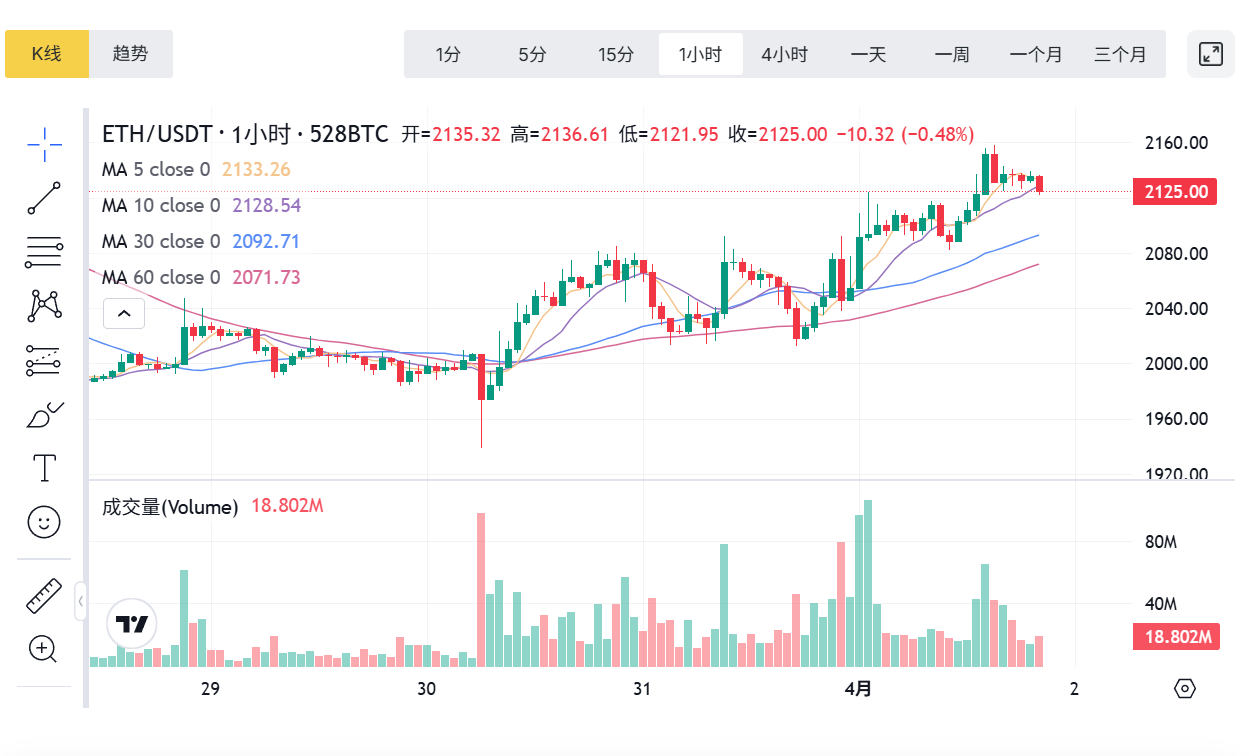Open the emoji icons tool
This screenshot has width=1249, height=756.
(44, 521)
